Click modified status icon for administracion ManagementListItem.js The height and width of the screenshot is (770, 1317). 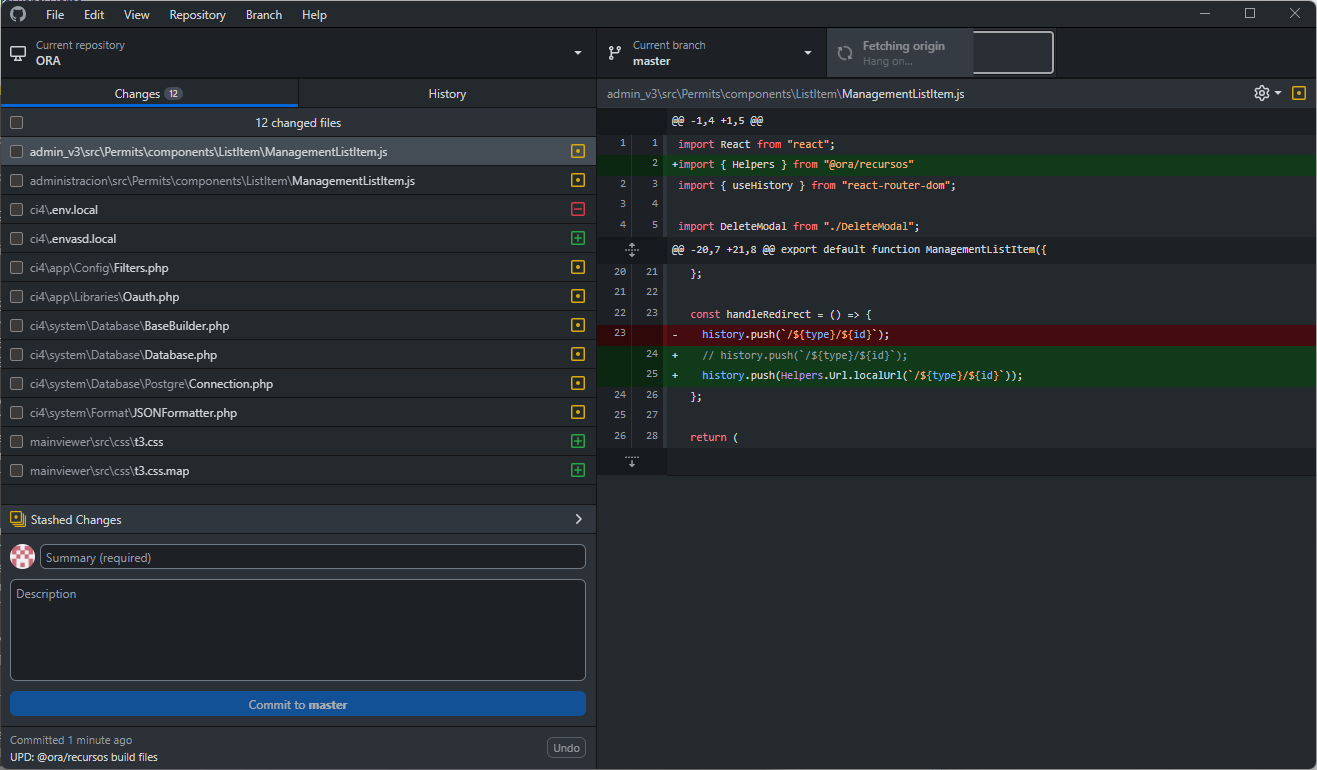[578, 181]
